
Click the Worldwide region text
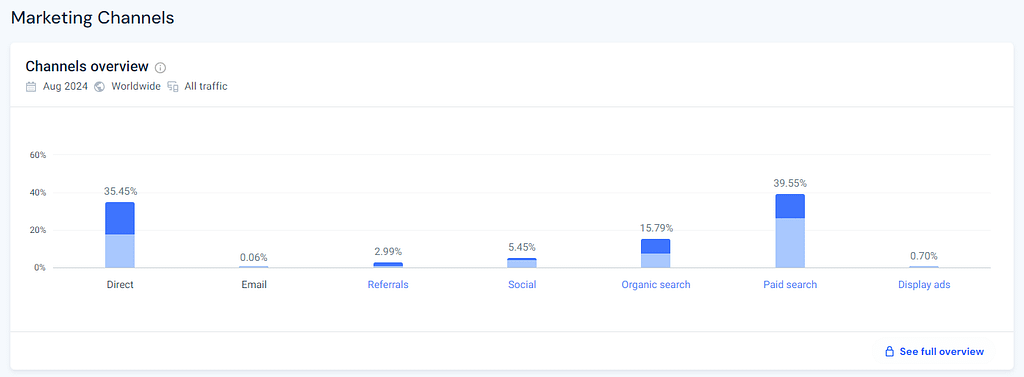[x=136, y=86]
